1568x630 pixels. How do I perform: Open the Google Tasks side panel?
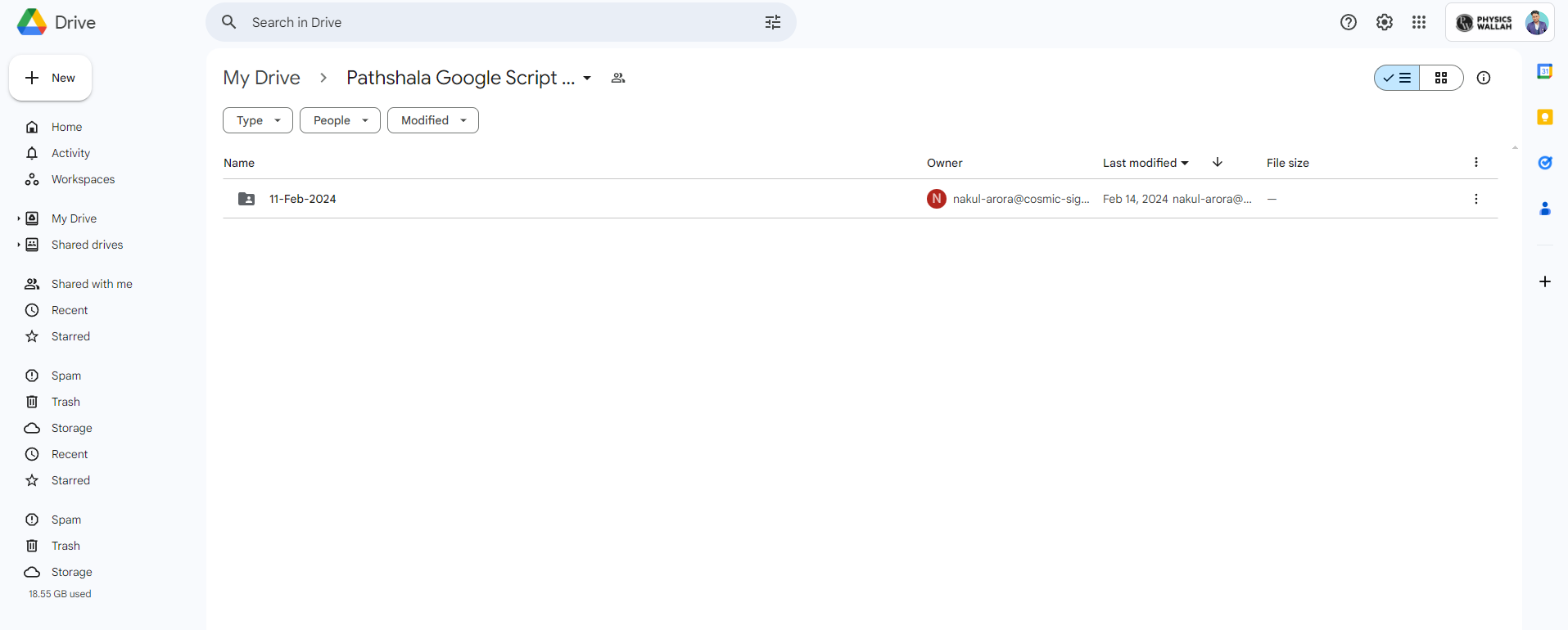(1545, 163)
